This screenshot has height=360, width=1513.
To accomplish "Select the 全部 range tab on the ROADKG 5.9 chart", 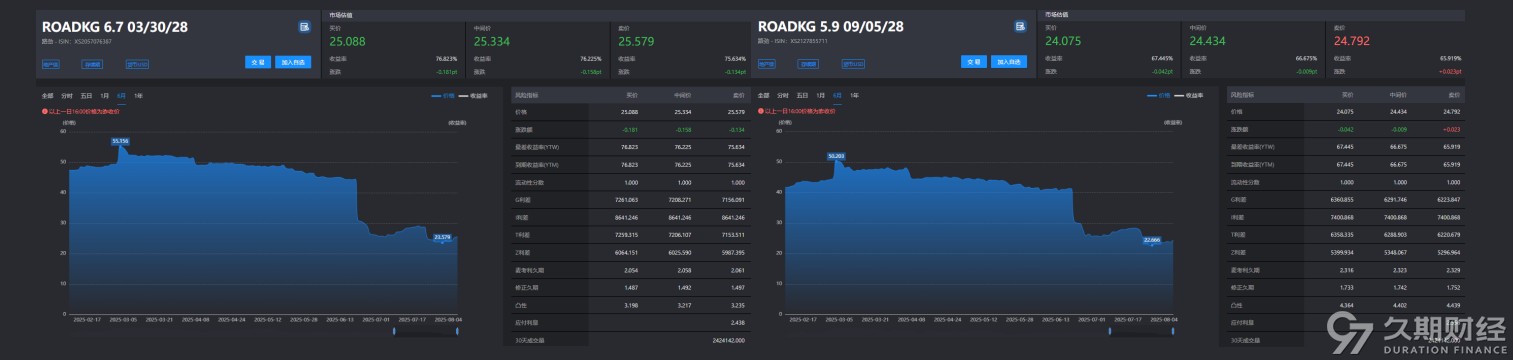I will (x=763, y=96).
